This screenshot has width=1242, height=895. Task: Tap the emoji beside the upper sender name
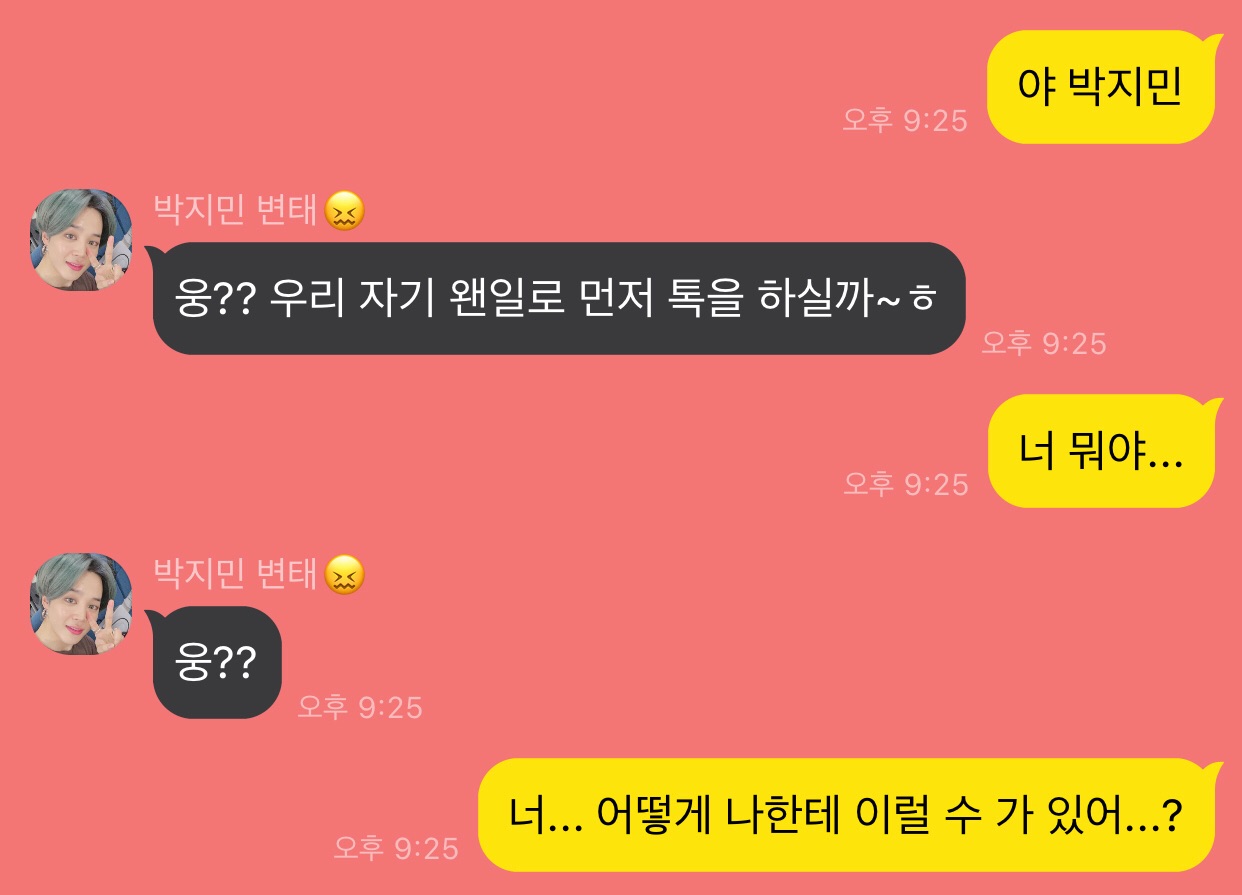pyautogui.click(x=345, y=211)
